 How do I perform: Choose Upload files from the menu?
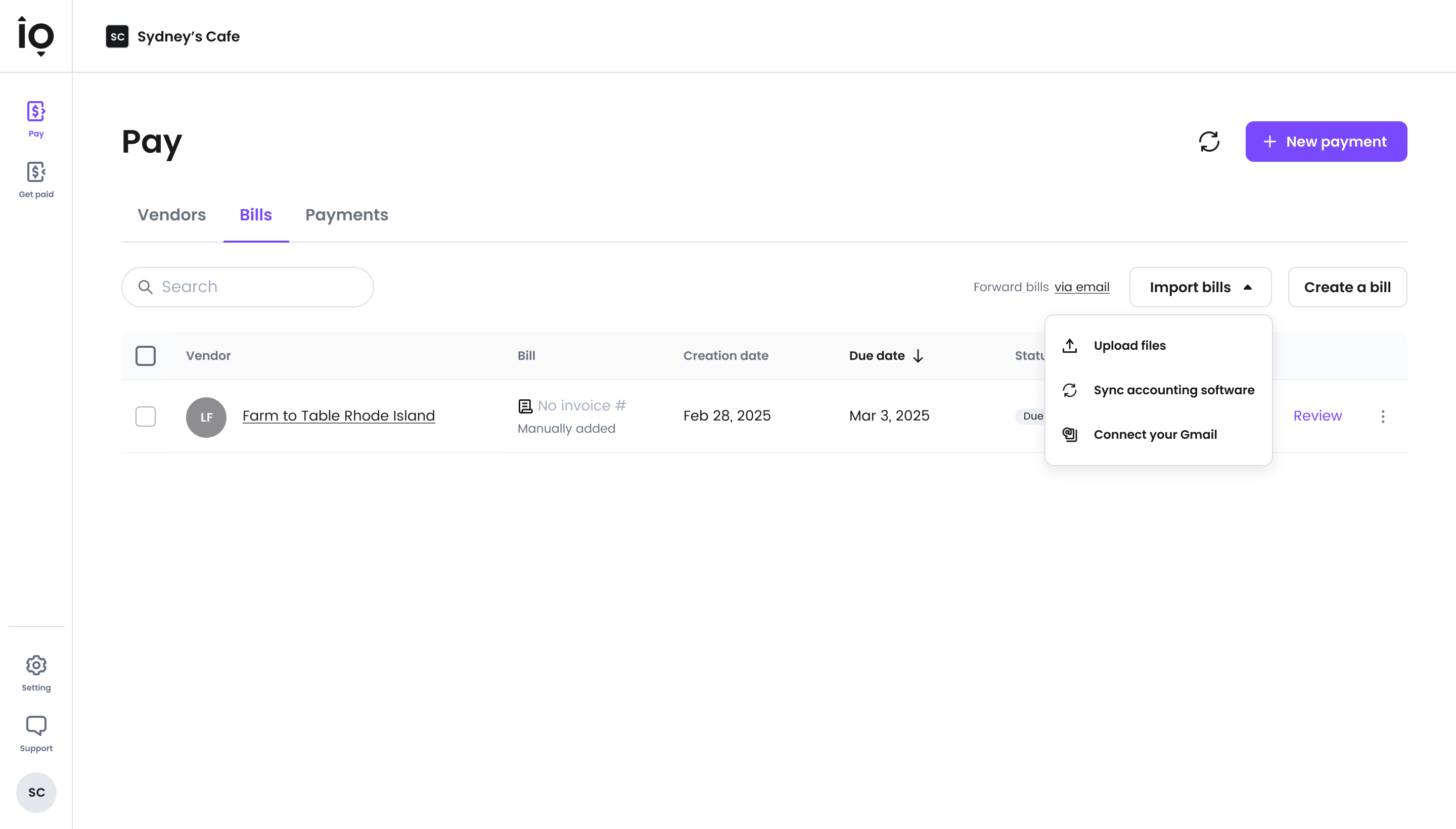(1129, 346)
